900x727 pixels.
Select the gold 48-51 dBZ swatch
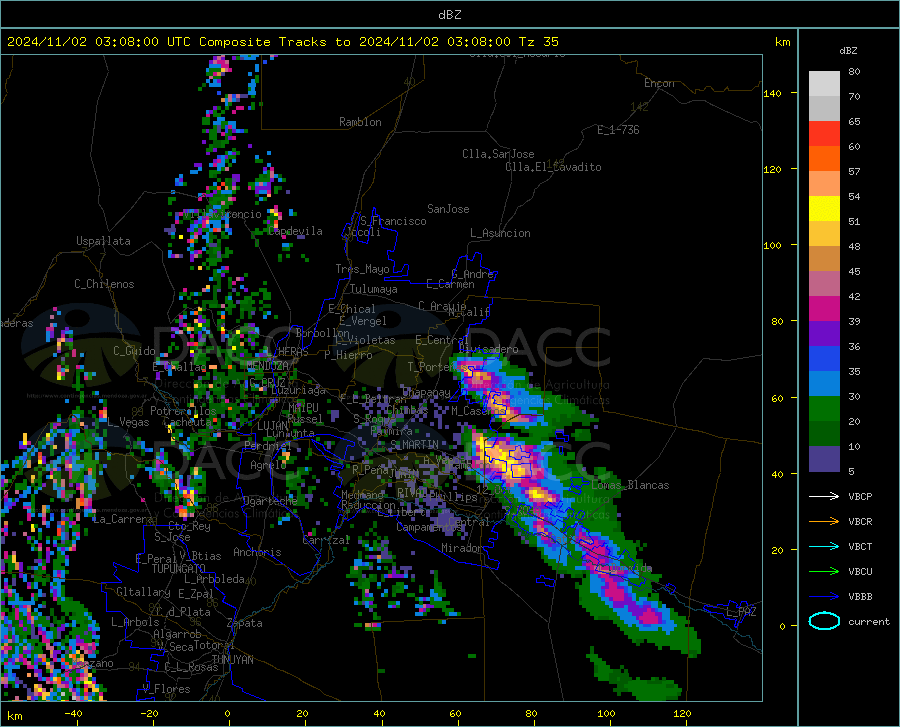tap(824, 234)
